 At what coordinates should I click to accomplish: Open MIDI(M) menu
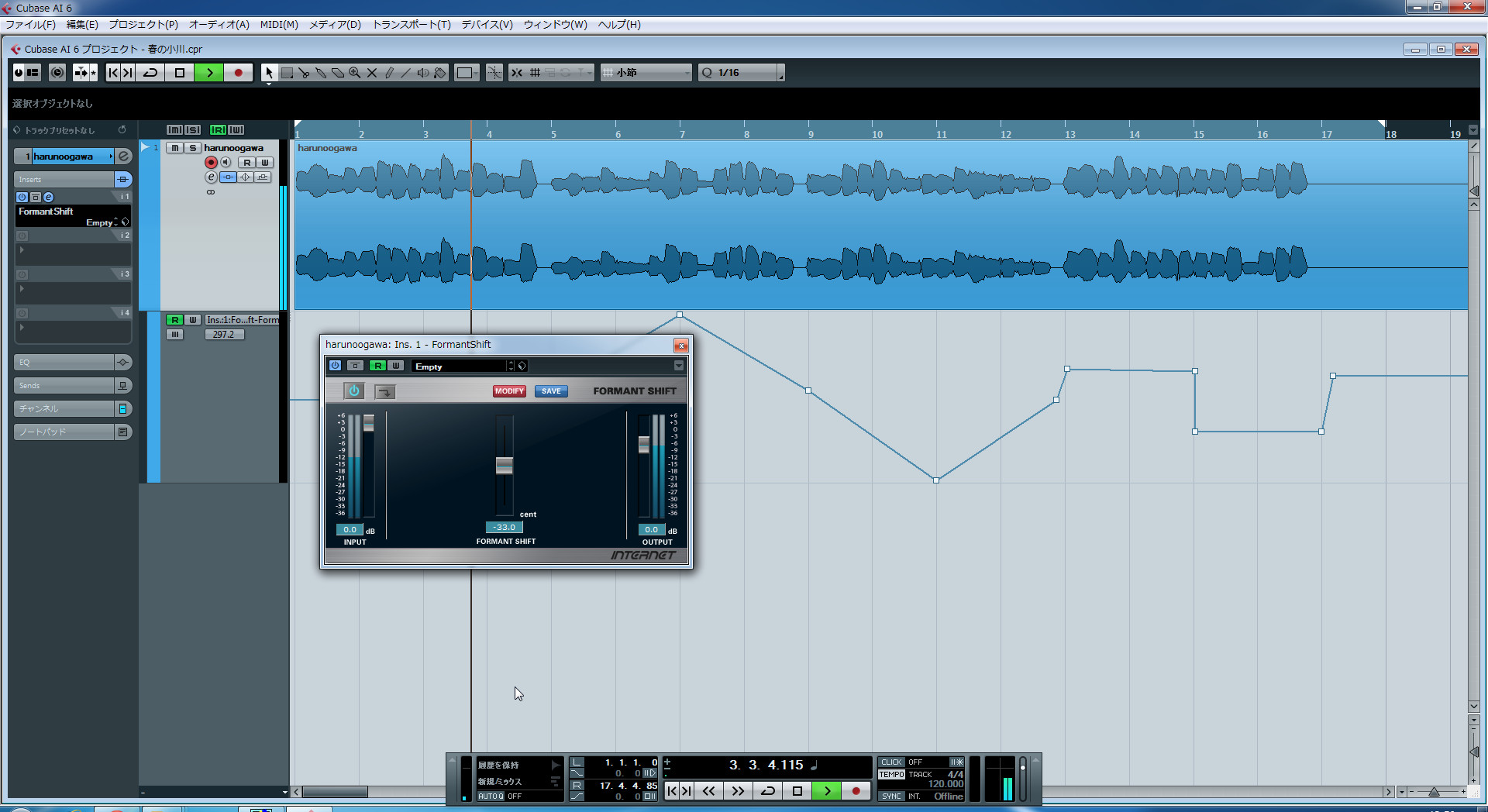[x=279, y=25]
